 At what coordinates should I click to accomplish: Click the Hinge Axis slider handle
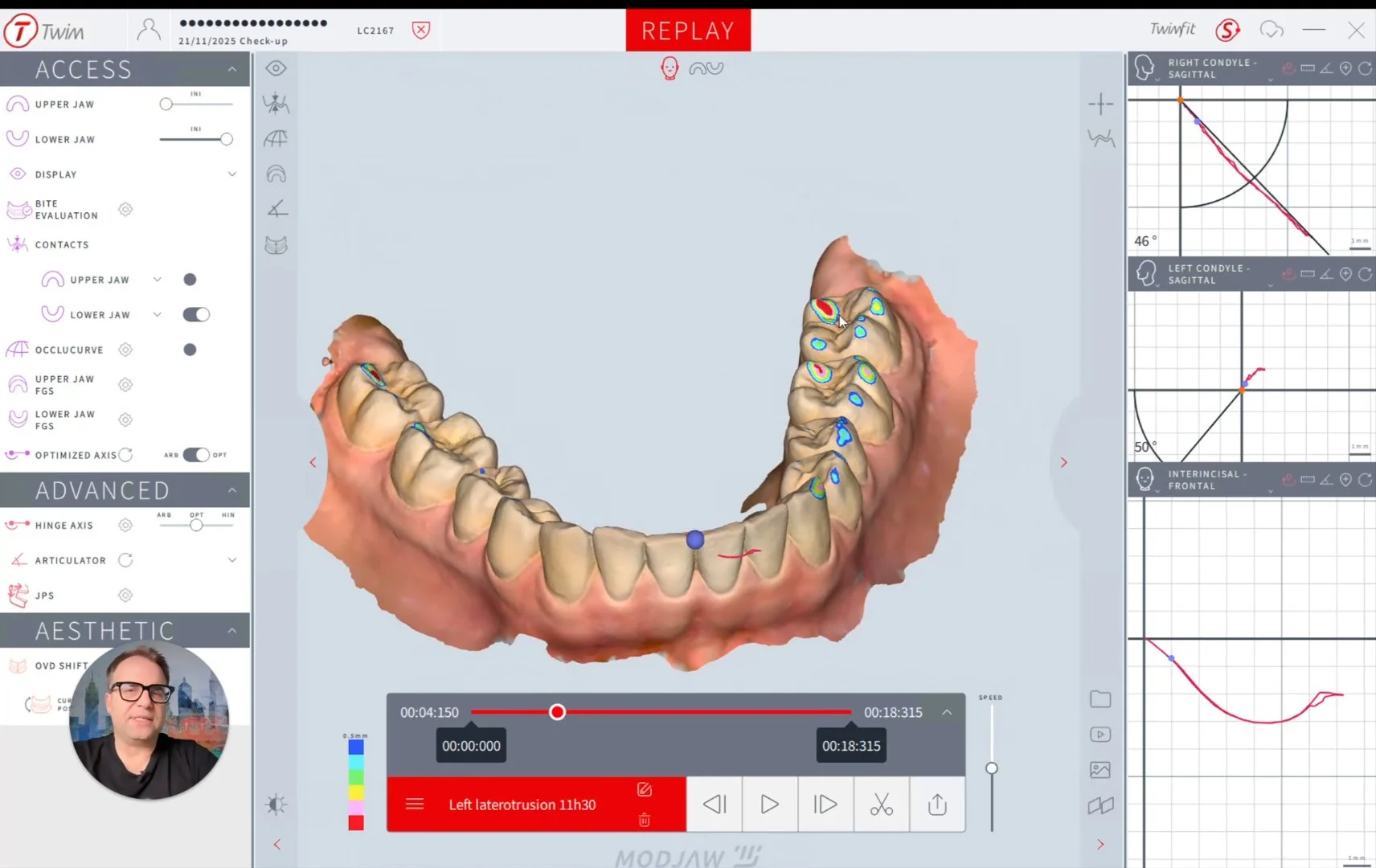(x=196, y=525)
